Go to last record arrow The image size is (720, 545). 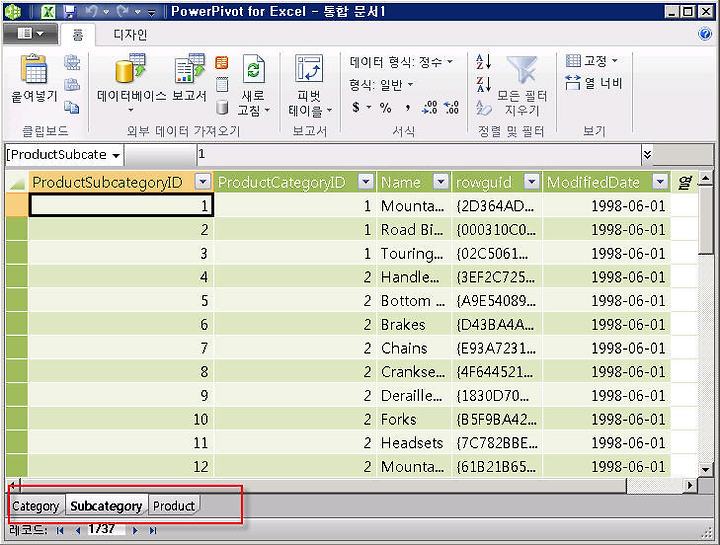(152, 531)
